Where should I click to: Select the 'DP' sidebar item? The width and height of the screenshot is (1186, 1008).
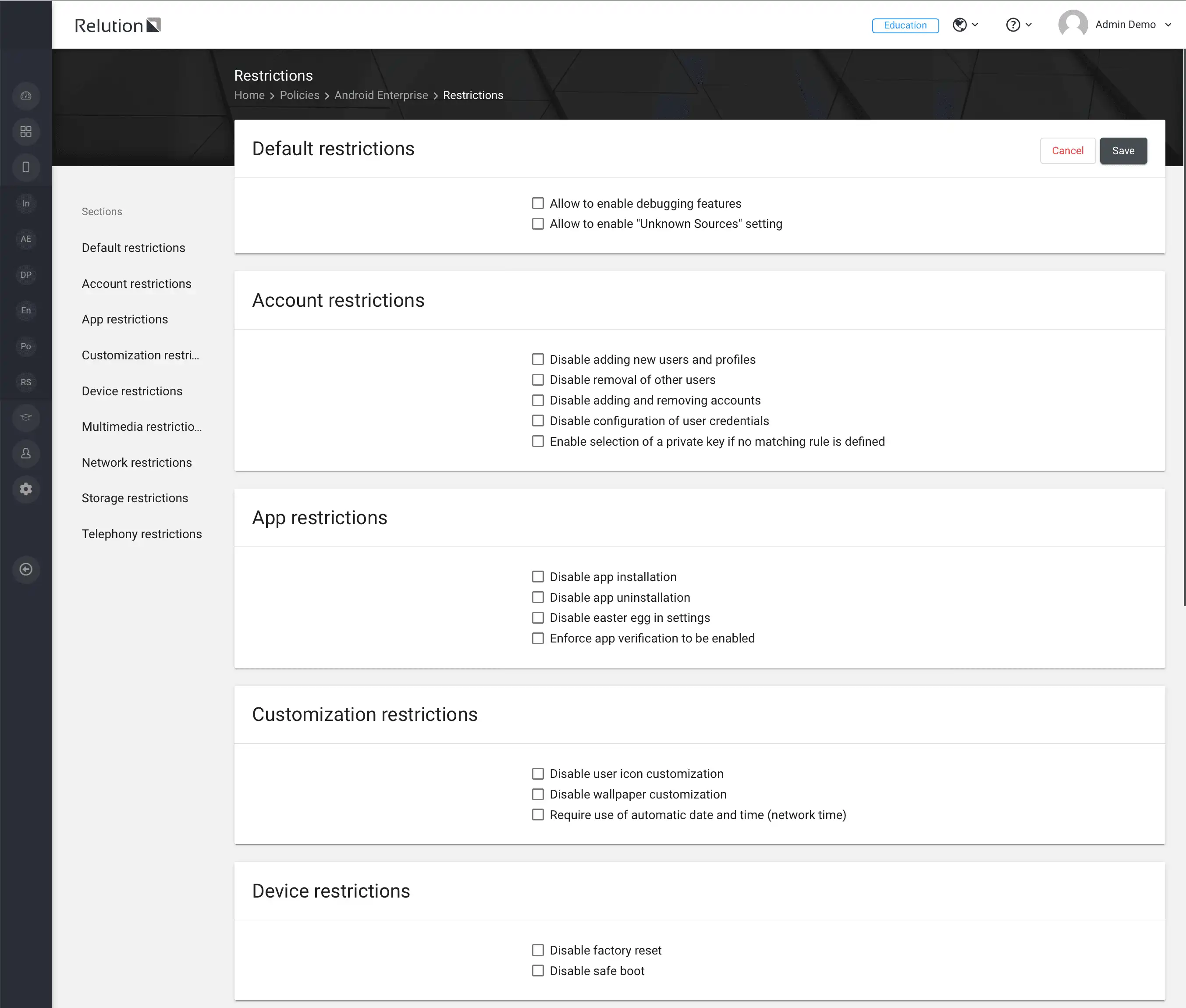click(x=26, y=275)
